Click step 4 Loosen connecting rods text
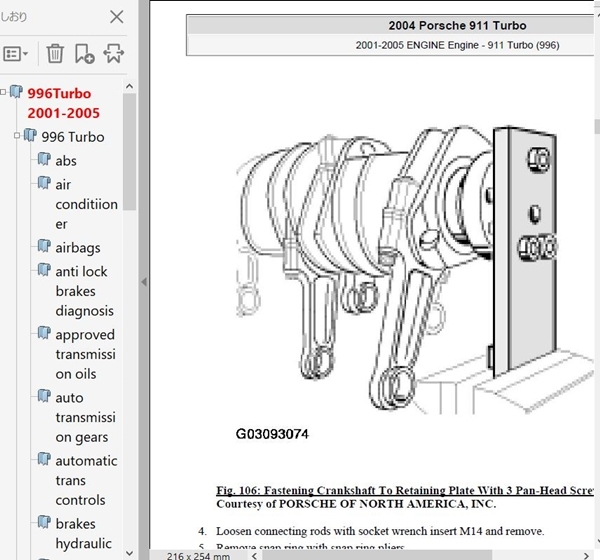600x560 pixels. (380, 531)
